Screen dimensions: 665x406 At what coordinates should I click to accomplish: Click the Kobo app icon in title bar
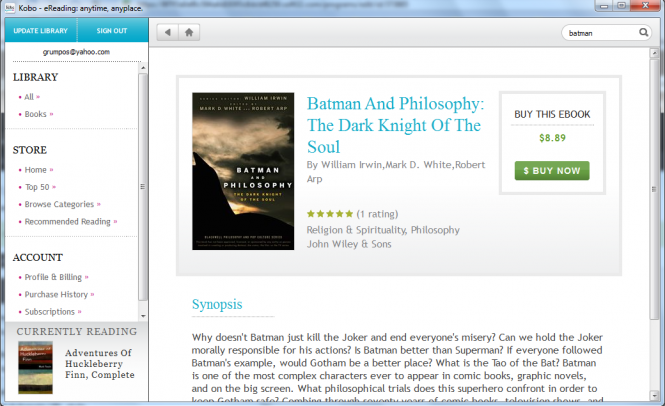click(x=10, y=8)
